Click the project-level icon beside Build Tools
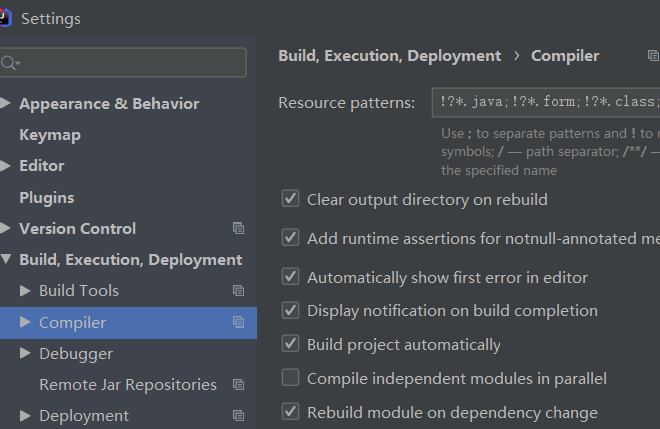This screenshot has width=660, height=429. 238,291
